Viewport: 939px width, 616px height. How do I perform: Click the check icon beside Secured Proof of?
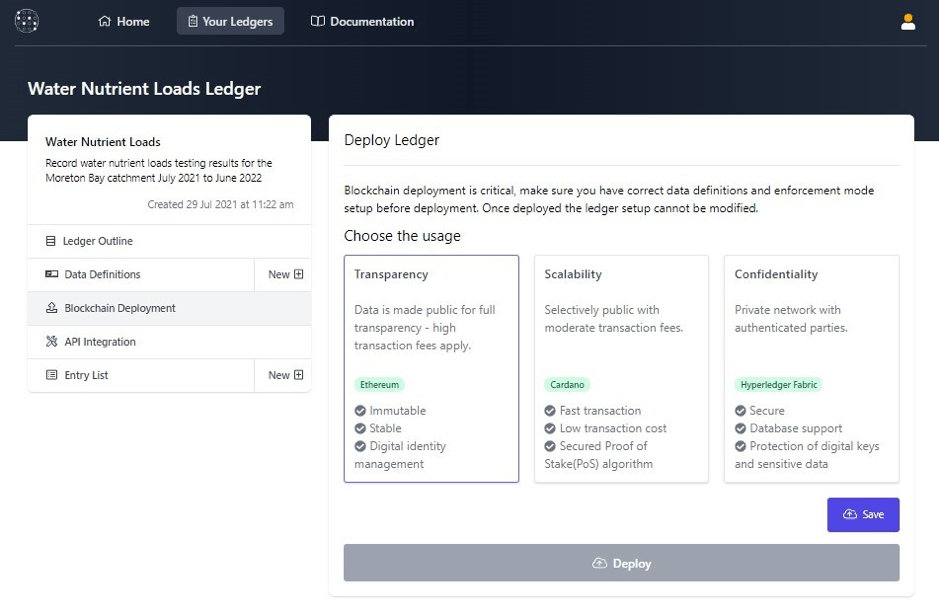[x=550, y=446]
